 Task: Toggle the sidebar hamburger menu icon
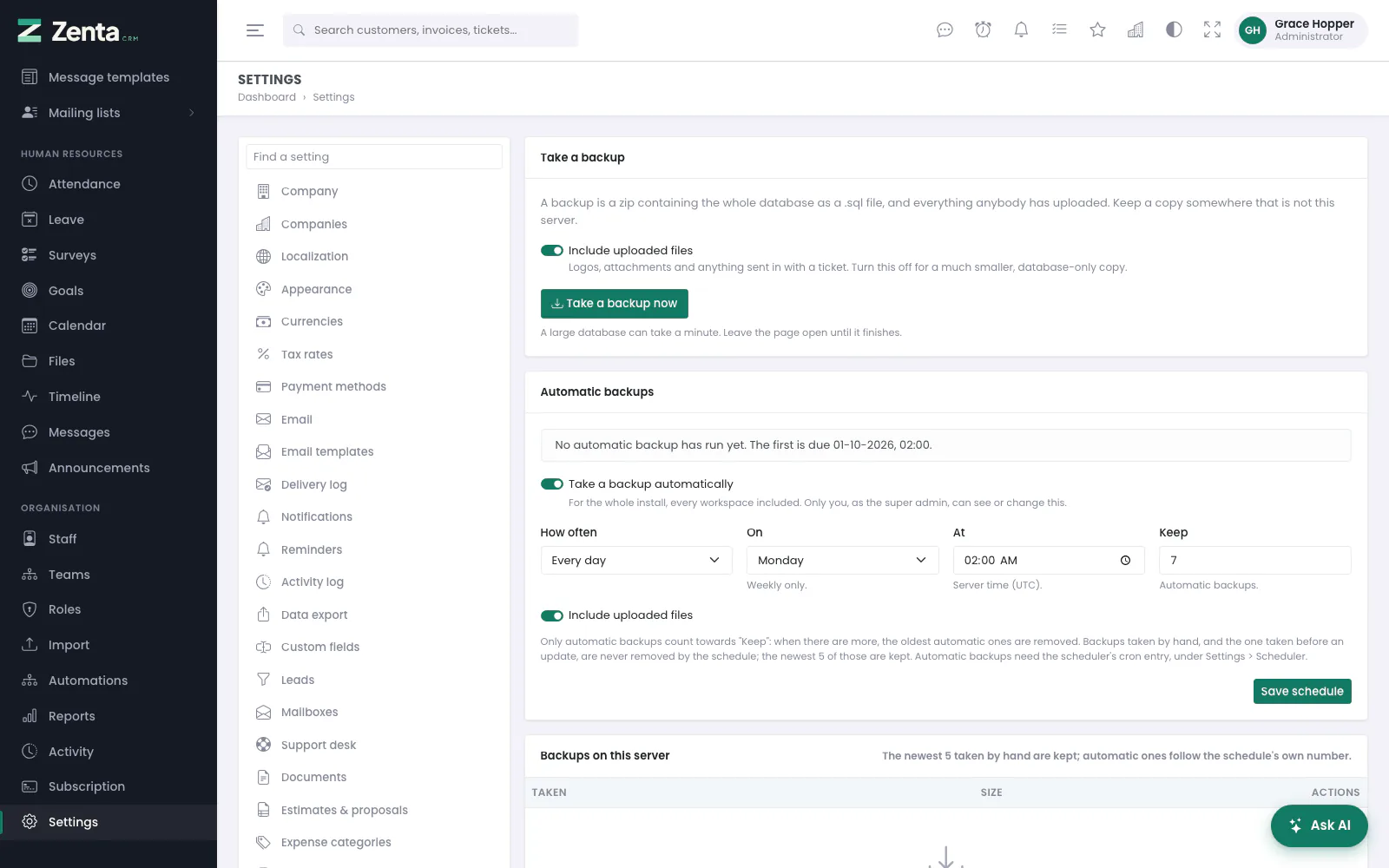pos(254,30)
